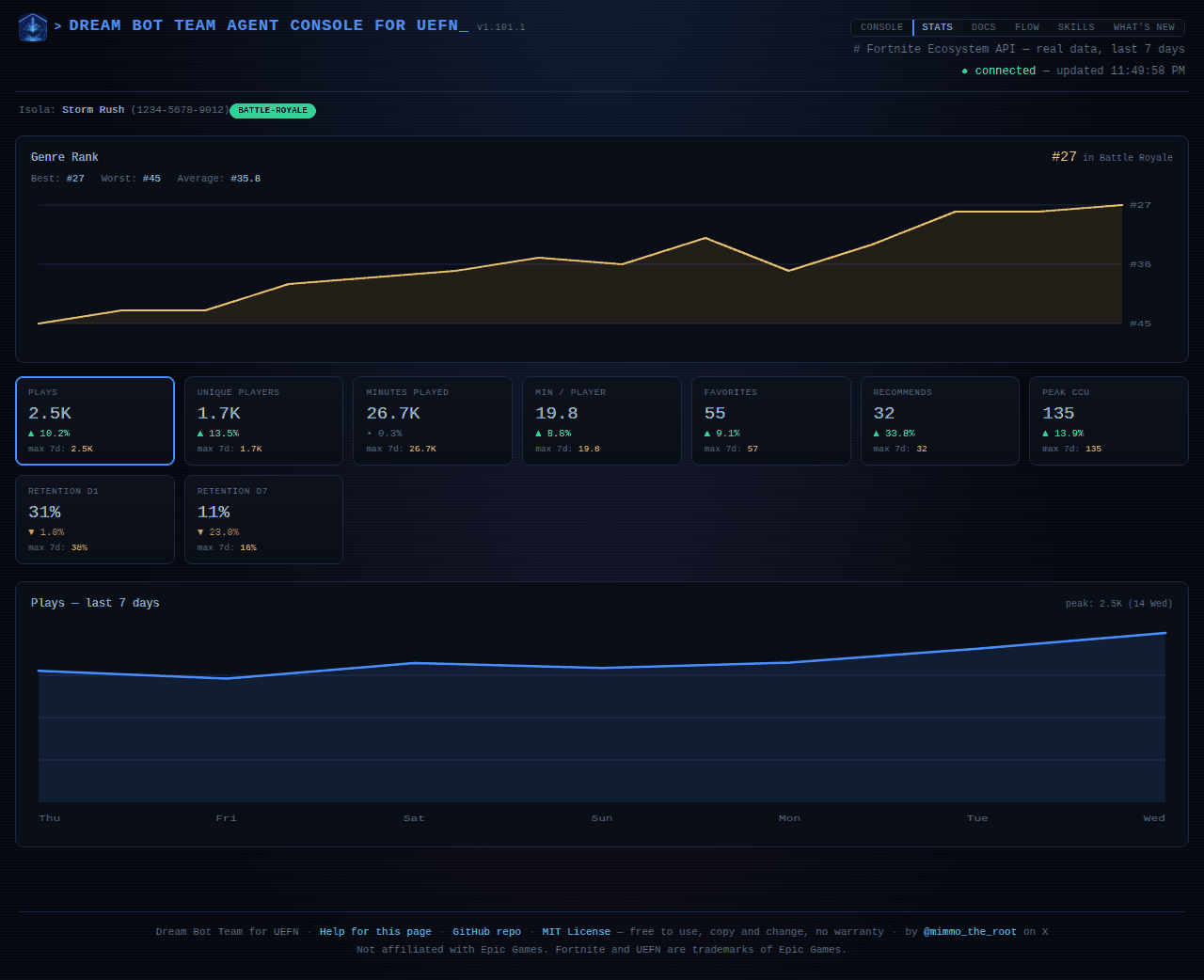Open the Help for this page link
1204x980 pixels.
click(x=375, y=932)
